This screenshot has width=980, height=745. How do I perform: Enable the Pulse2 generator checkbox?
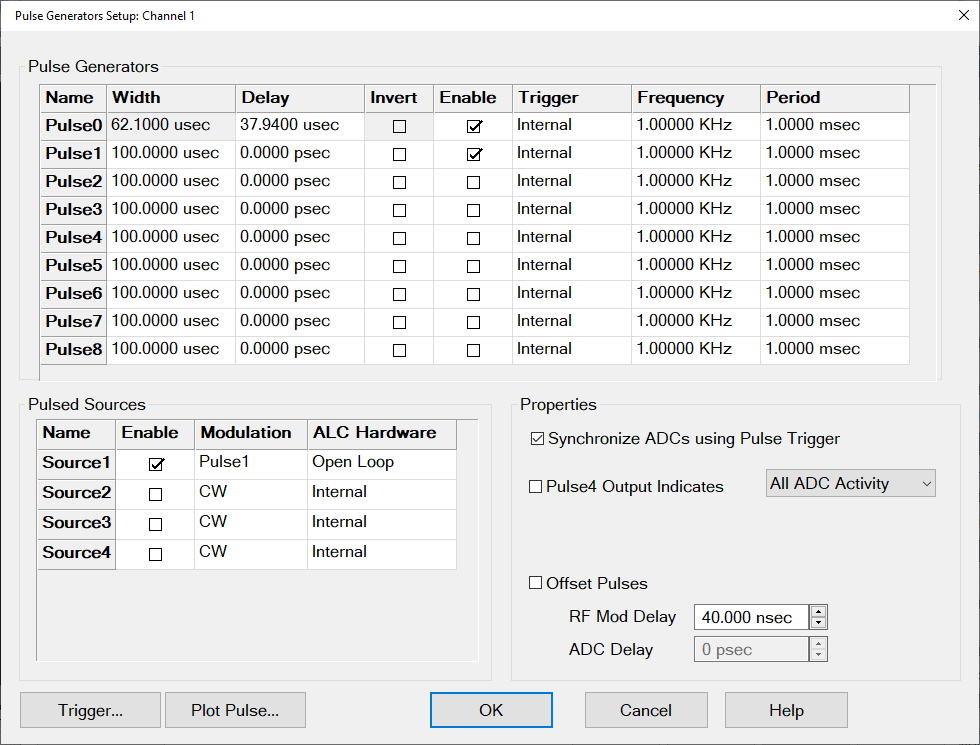tap(474, 183)
